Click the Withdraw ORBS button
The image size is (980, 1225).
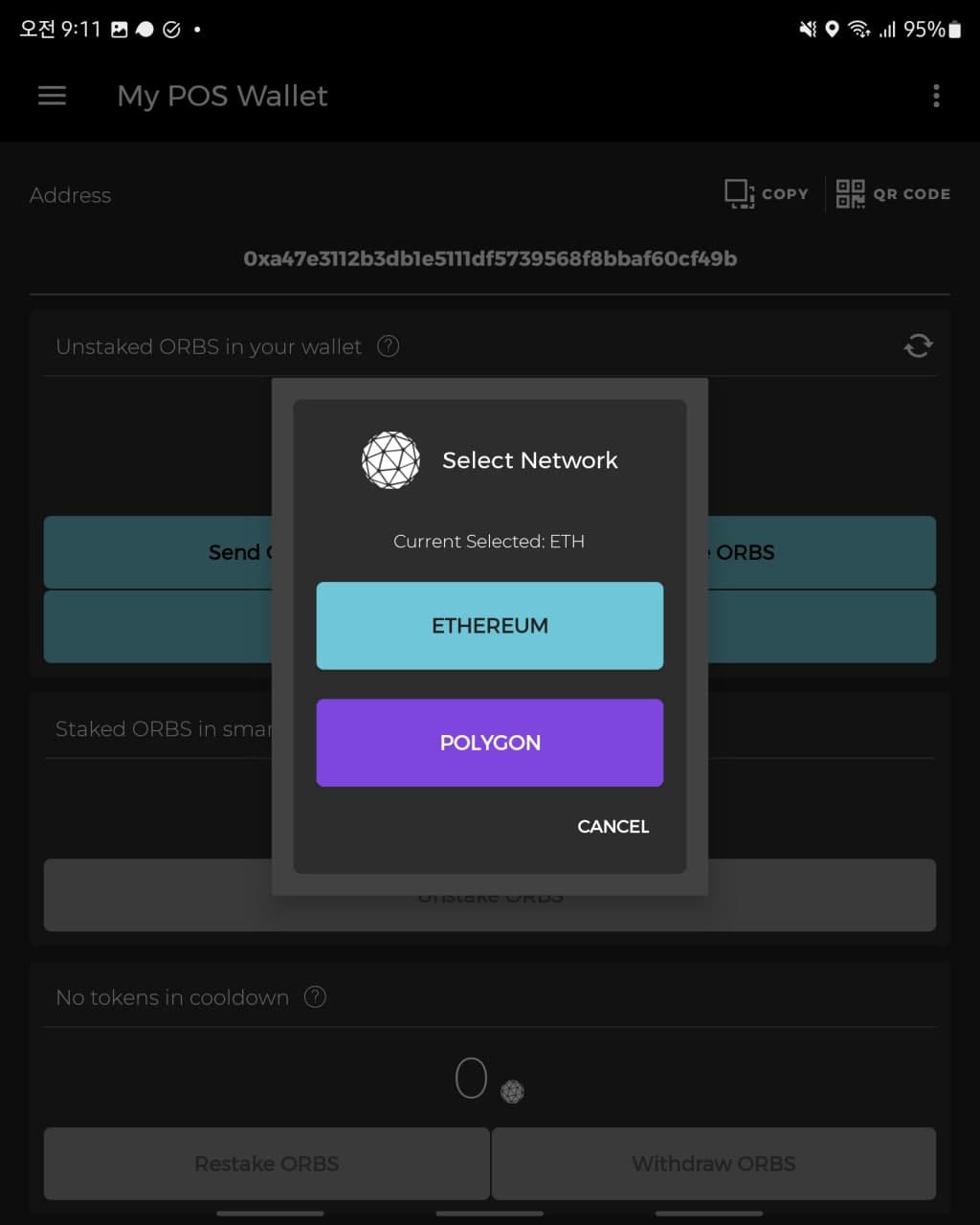[x=714, y=1164]
